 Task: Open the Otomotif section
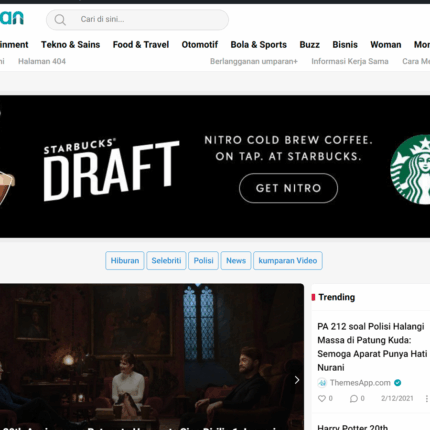tap(200, 45)
